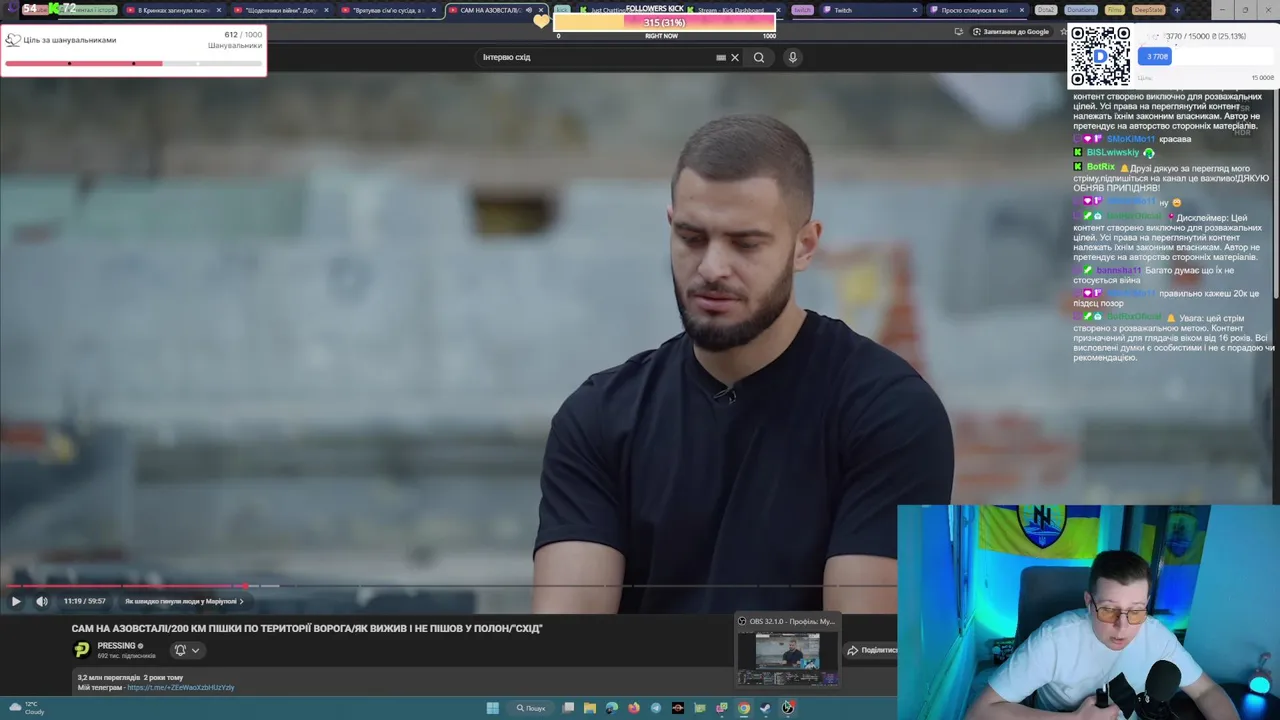Open the PRESSING channel avatar

point(82,649)
